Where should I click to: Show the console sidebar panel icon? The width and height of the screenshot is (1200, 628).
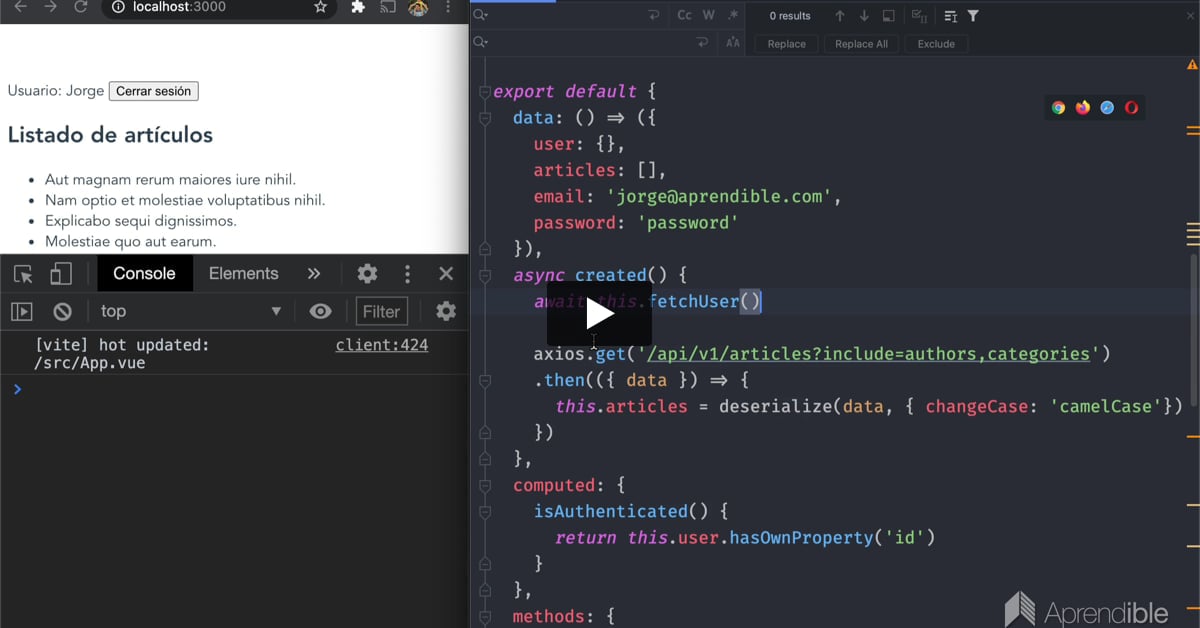click(x=22, y=312)
